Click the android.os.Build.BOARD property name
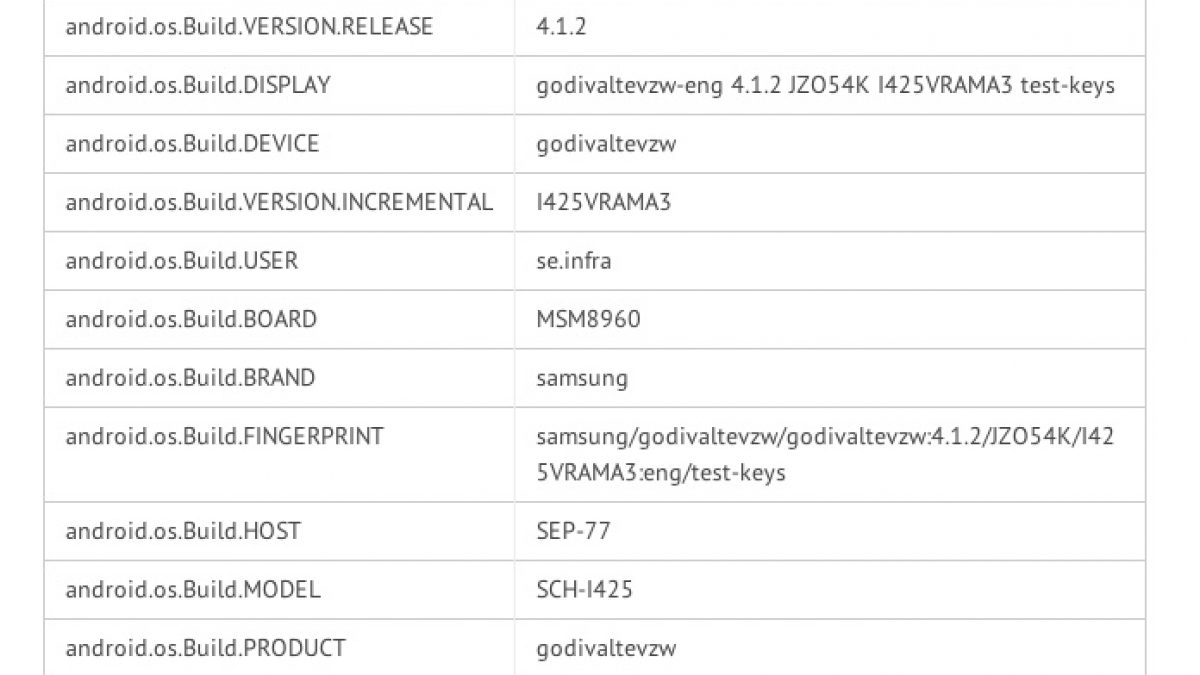This screenshot has height=675, width=1200. pos(191,320)
